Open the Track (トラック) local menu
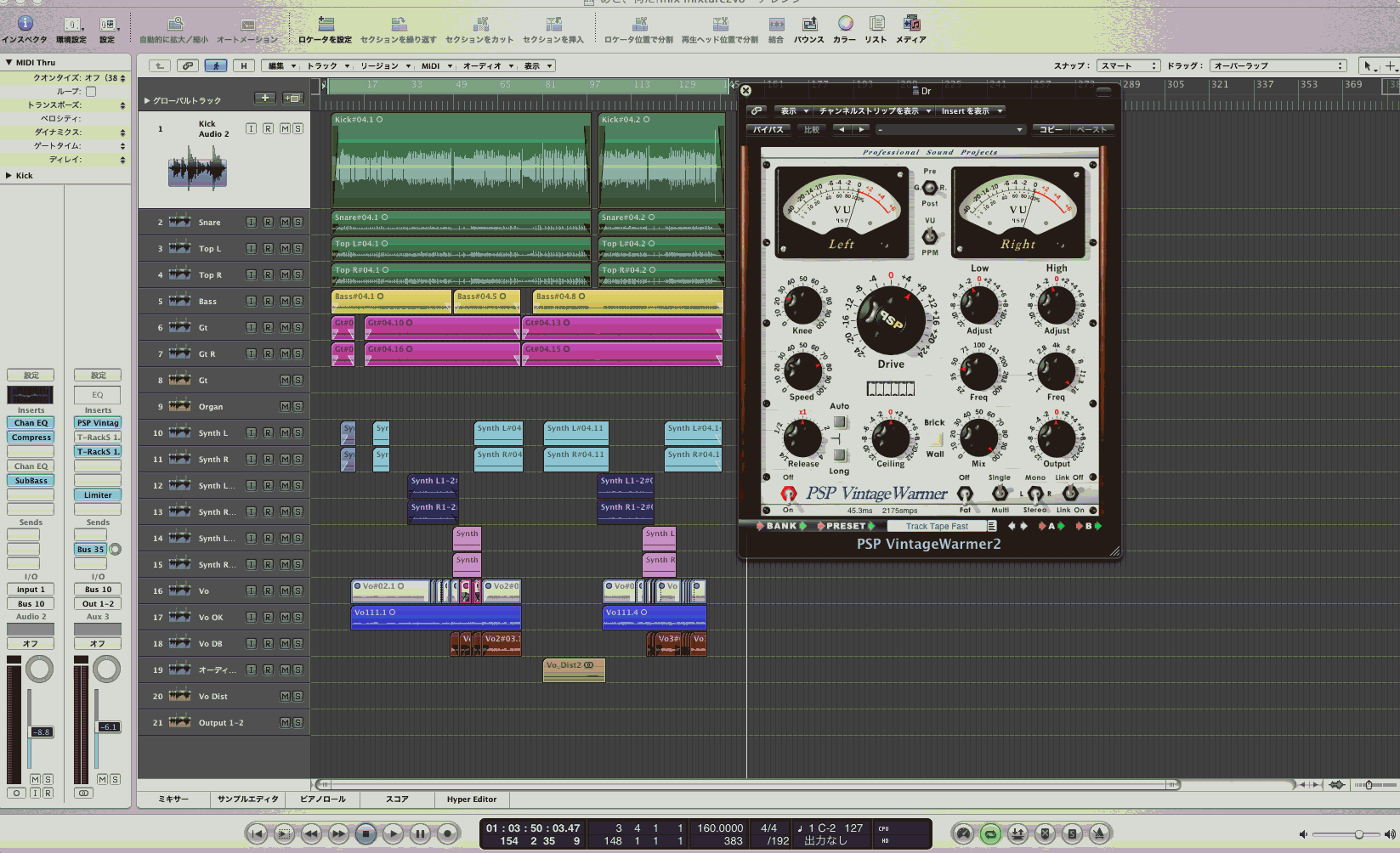This screenshot has width=1400, height=853. pyautogui.click(x=328, y=65)
